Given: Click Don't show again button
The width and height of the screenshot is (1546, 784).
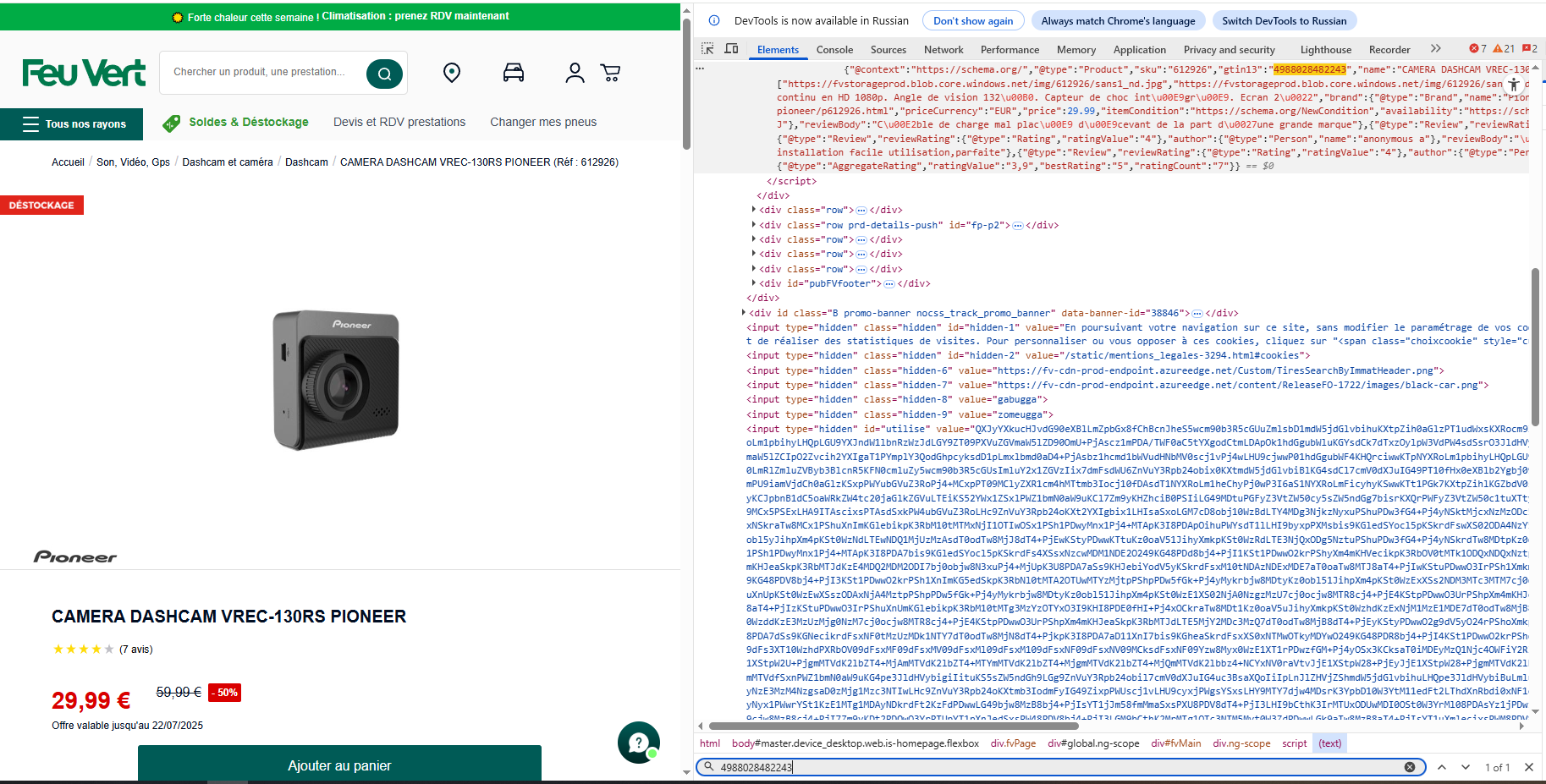Looking at the screenshot, I should (x=973, y=21).
